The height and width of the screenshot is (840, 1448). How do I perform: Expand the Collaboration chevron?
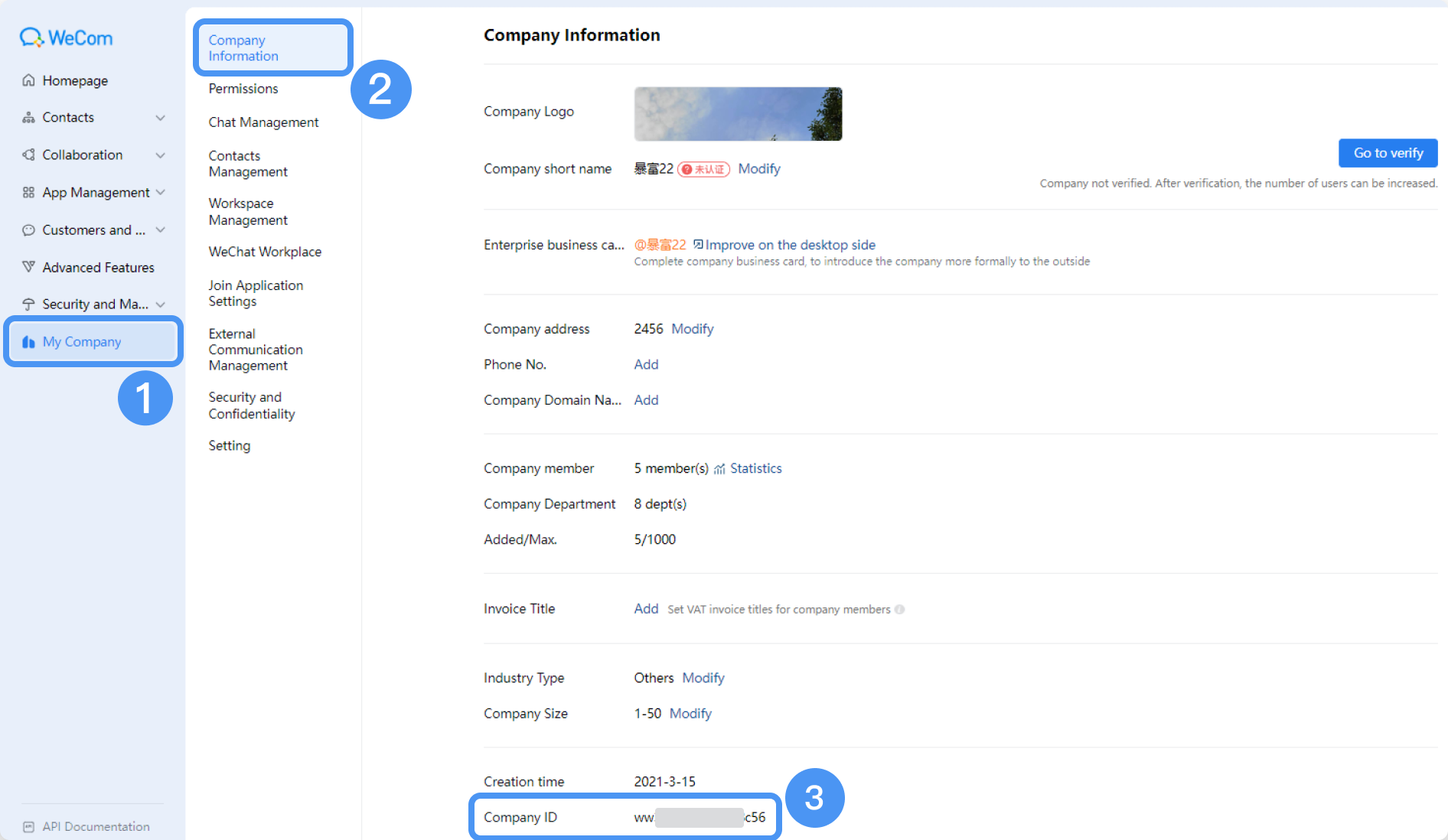point(161,155)
